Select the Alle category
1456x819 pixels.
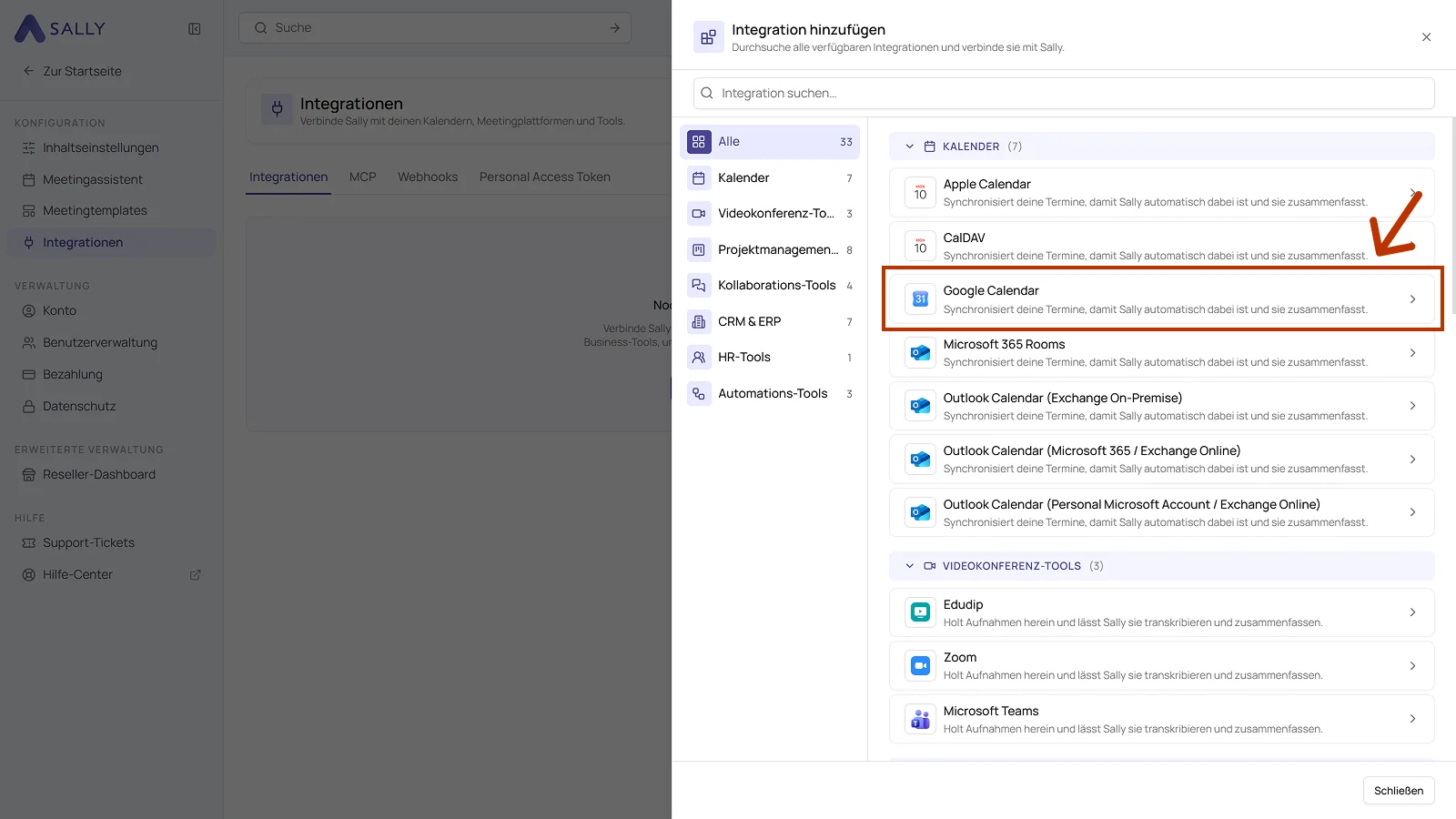[770, 142]
